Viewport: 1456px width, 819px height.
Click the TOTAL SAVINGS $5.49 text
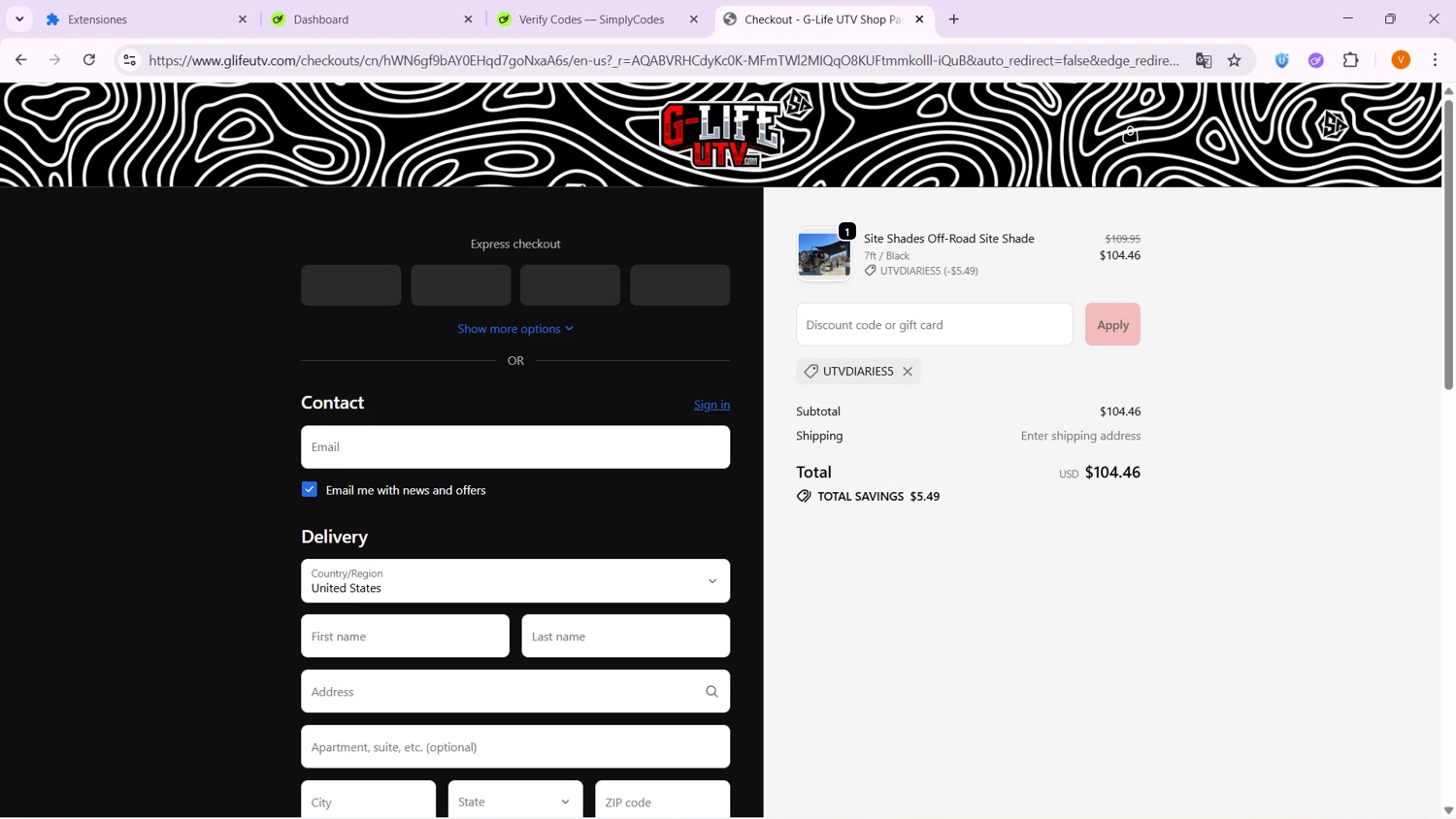coord(878,497)
